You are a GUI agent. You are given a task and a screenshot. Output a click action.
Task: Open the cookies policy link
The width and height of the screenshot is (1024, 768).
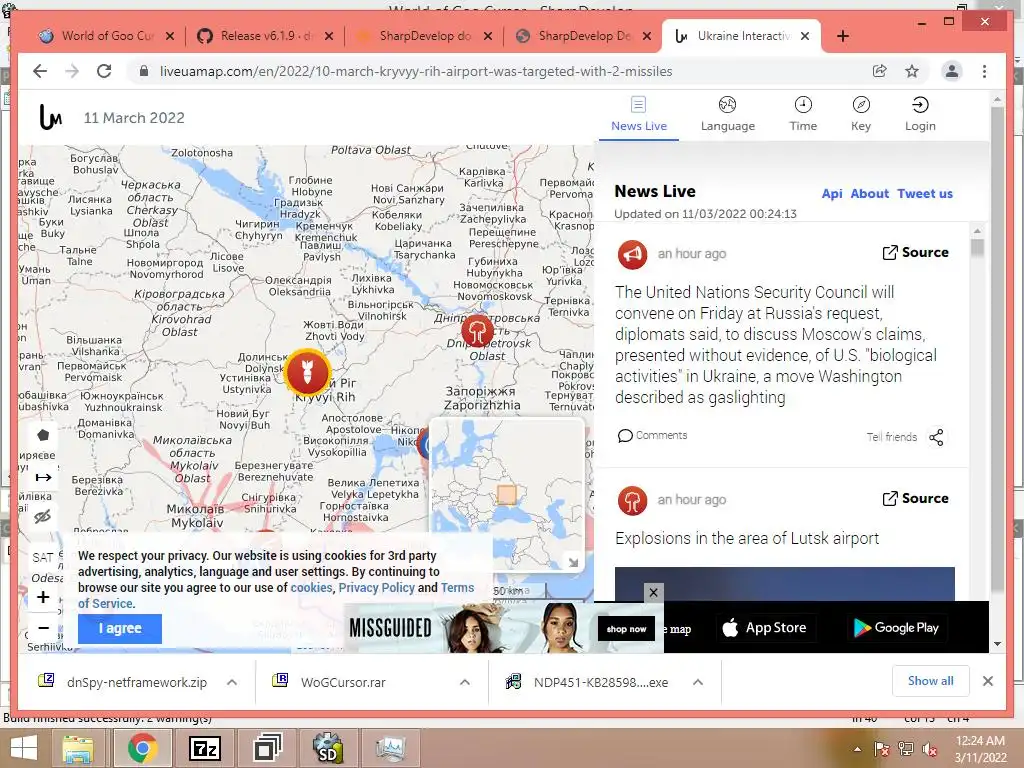(311, 587)
